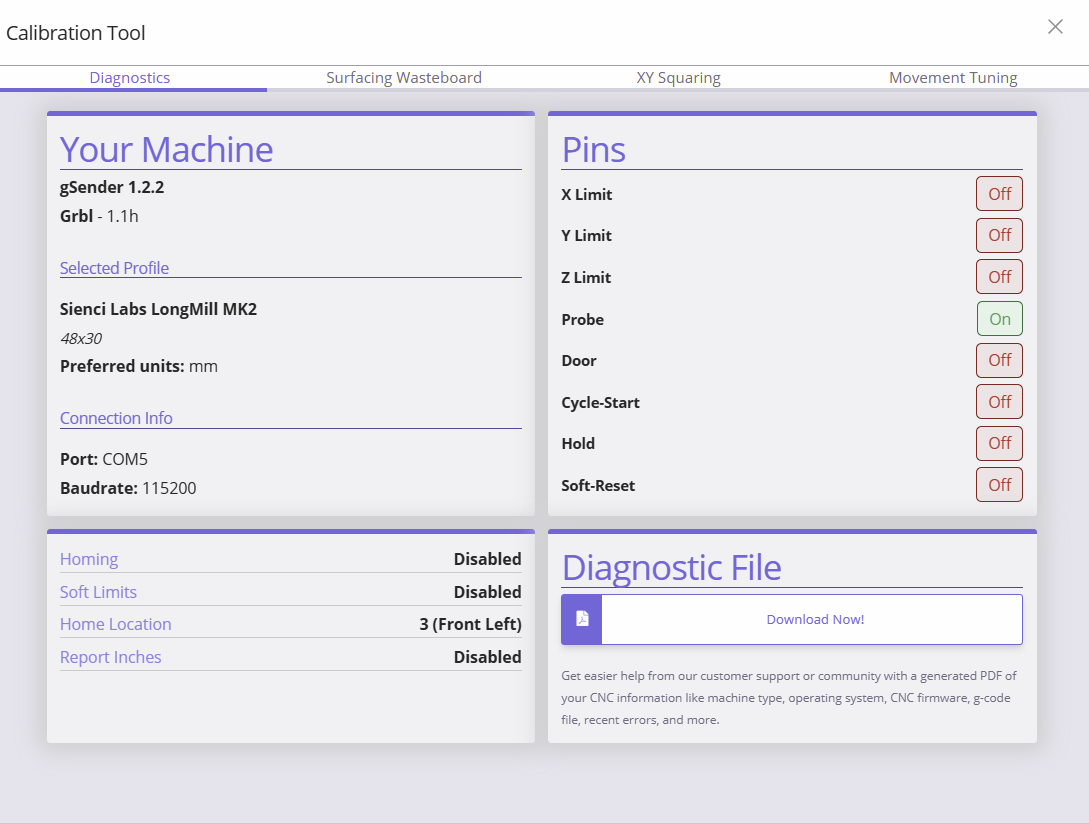Viewport: 1089px width, 824px height.
Task: Click the Homing setting label
Action: click(89, 559)
